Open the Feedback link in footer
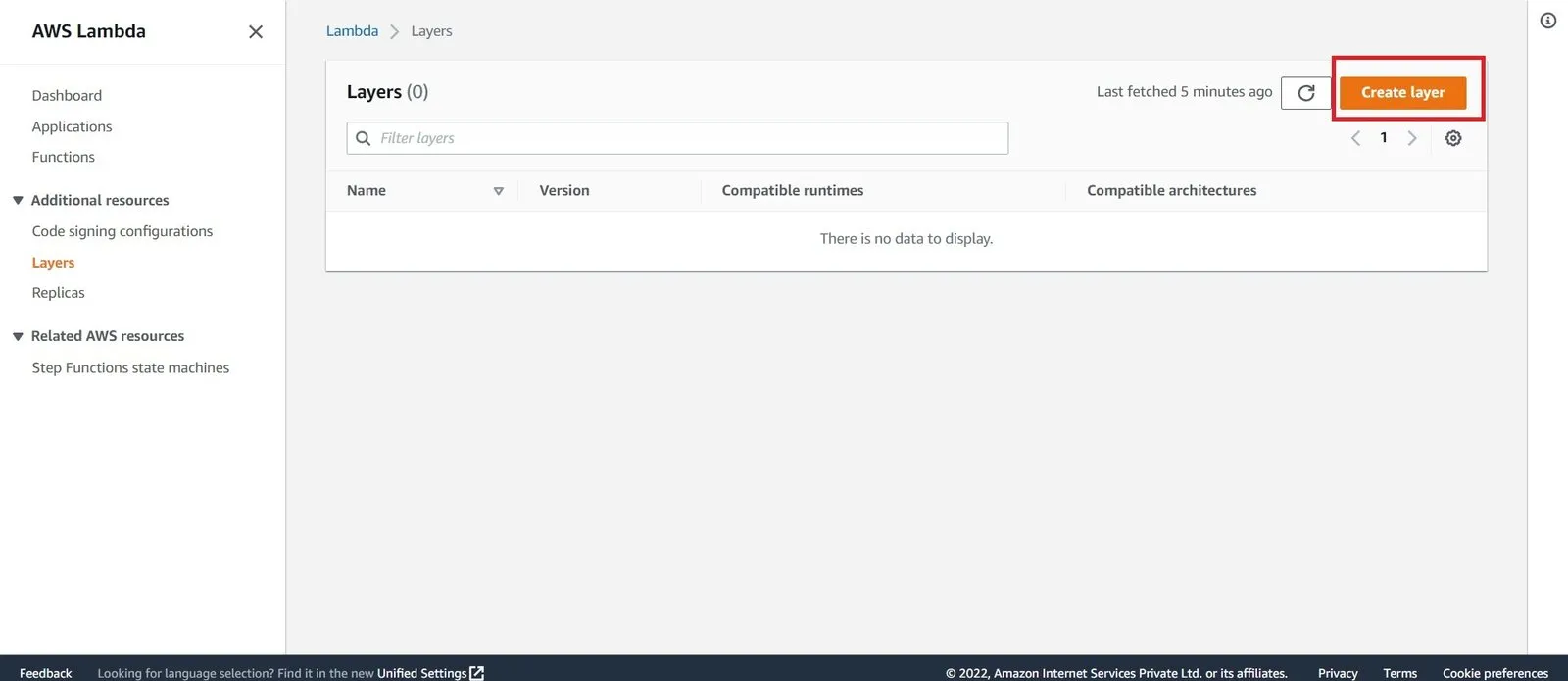 45,673
